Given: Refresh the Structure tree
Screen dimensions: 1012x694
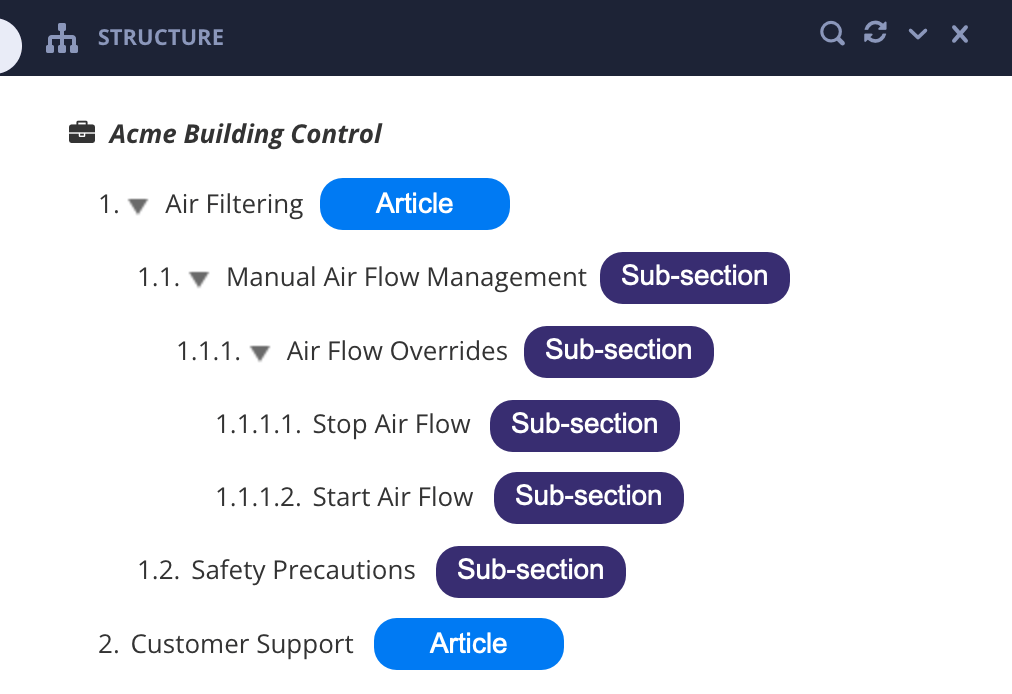Looking at the screenshot, I should coord(874,32).
